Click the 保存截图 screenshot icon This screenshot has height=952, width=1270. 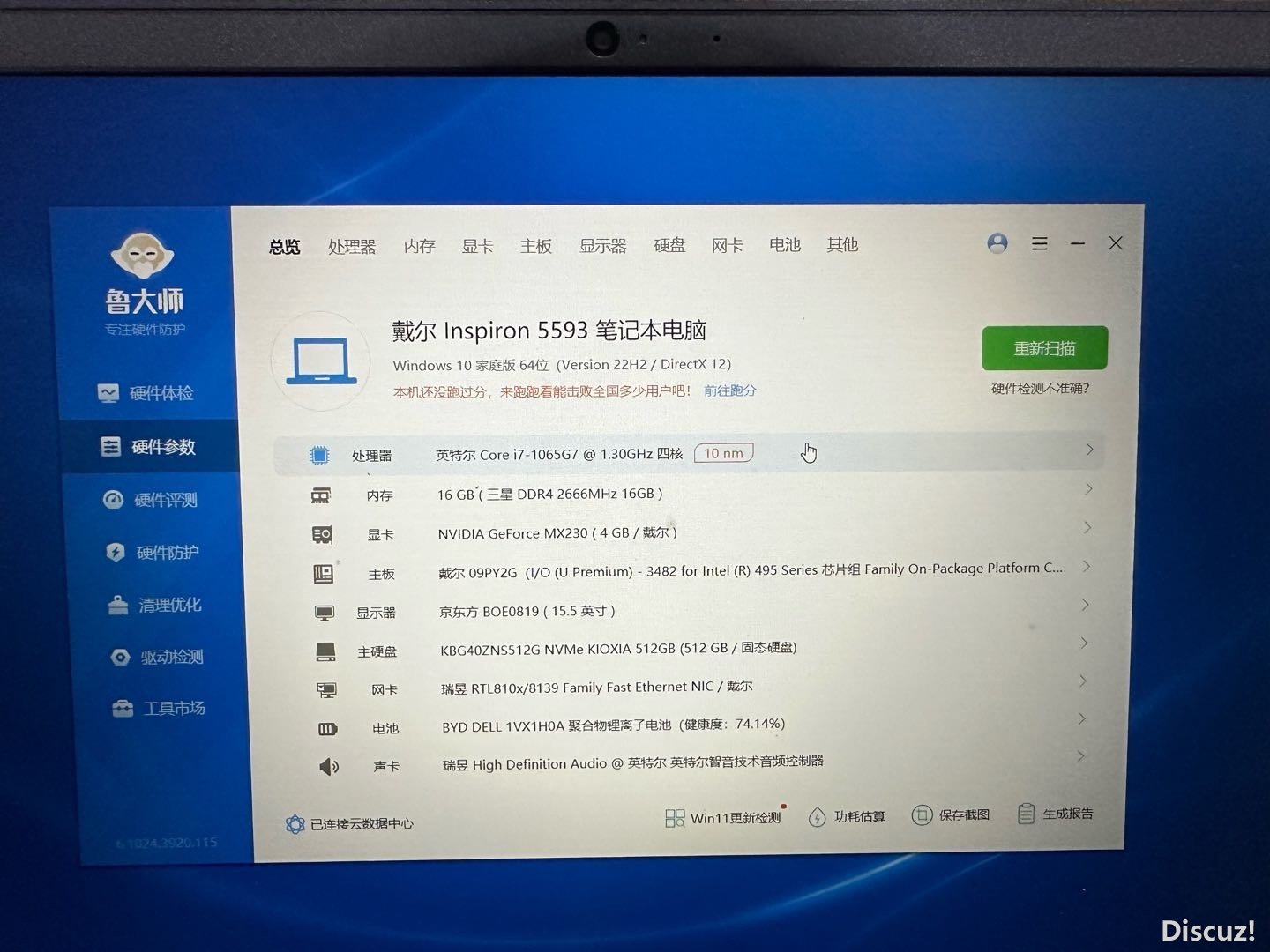pos(922,815)
